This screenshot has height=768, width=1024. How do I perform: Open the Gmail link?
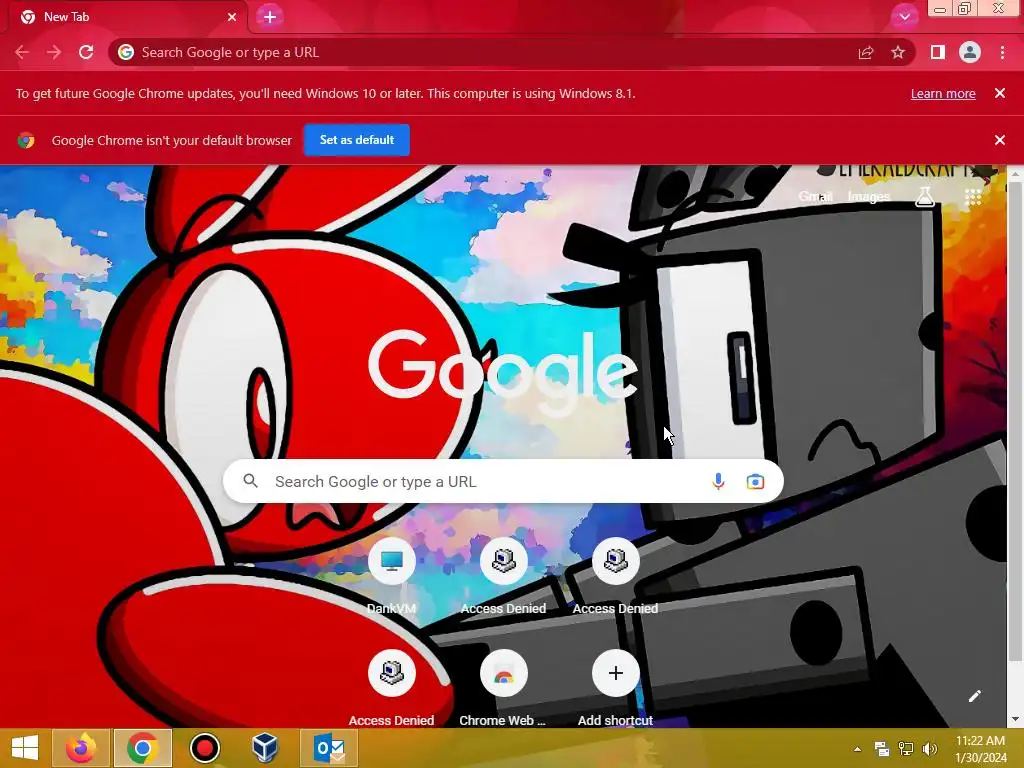(x=815, y=197)
